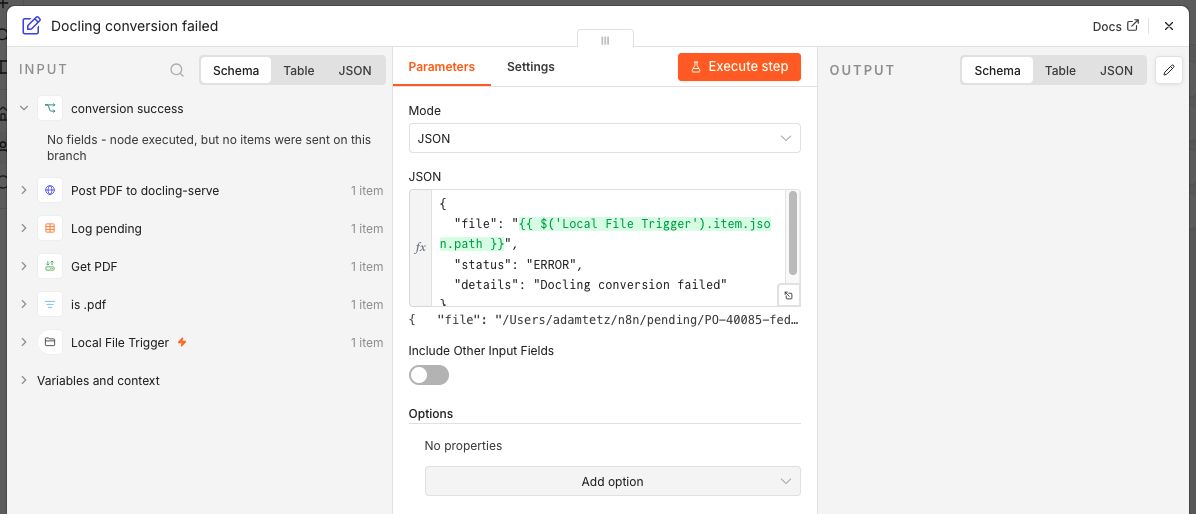Switch Input view to Schema
Viewport: 1196px width, 514px height.
click(x=236, y=70)
